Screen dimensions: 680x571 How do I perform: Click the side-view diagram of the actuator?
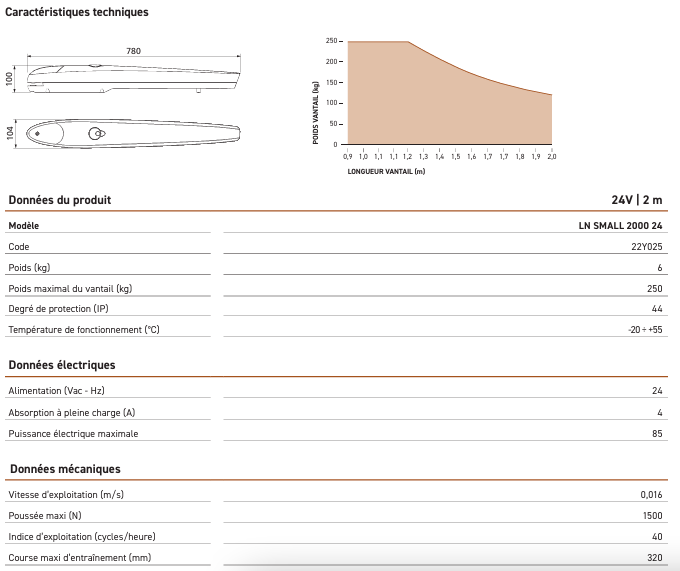tap(135, 78)
